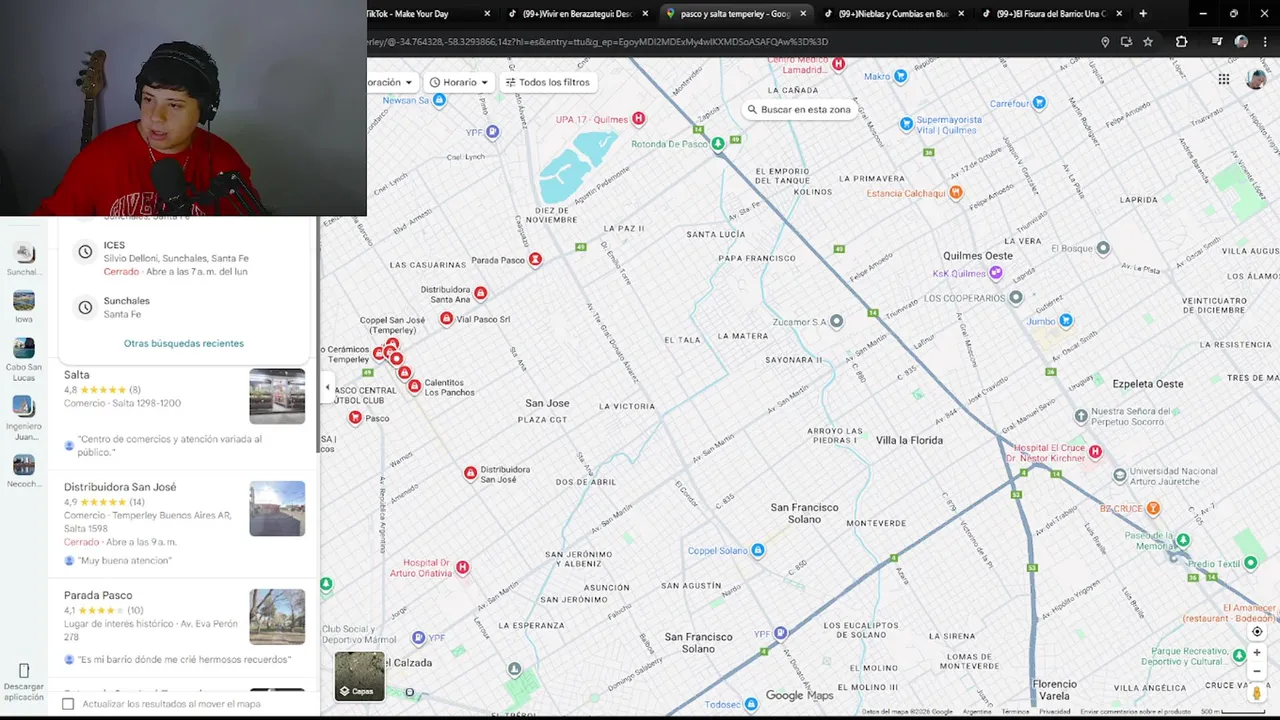The width and height of the screenshot is (1280, 720).
Task: Click the Calentitos Los Panchos map pin
Action: [414, 386]
